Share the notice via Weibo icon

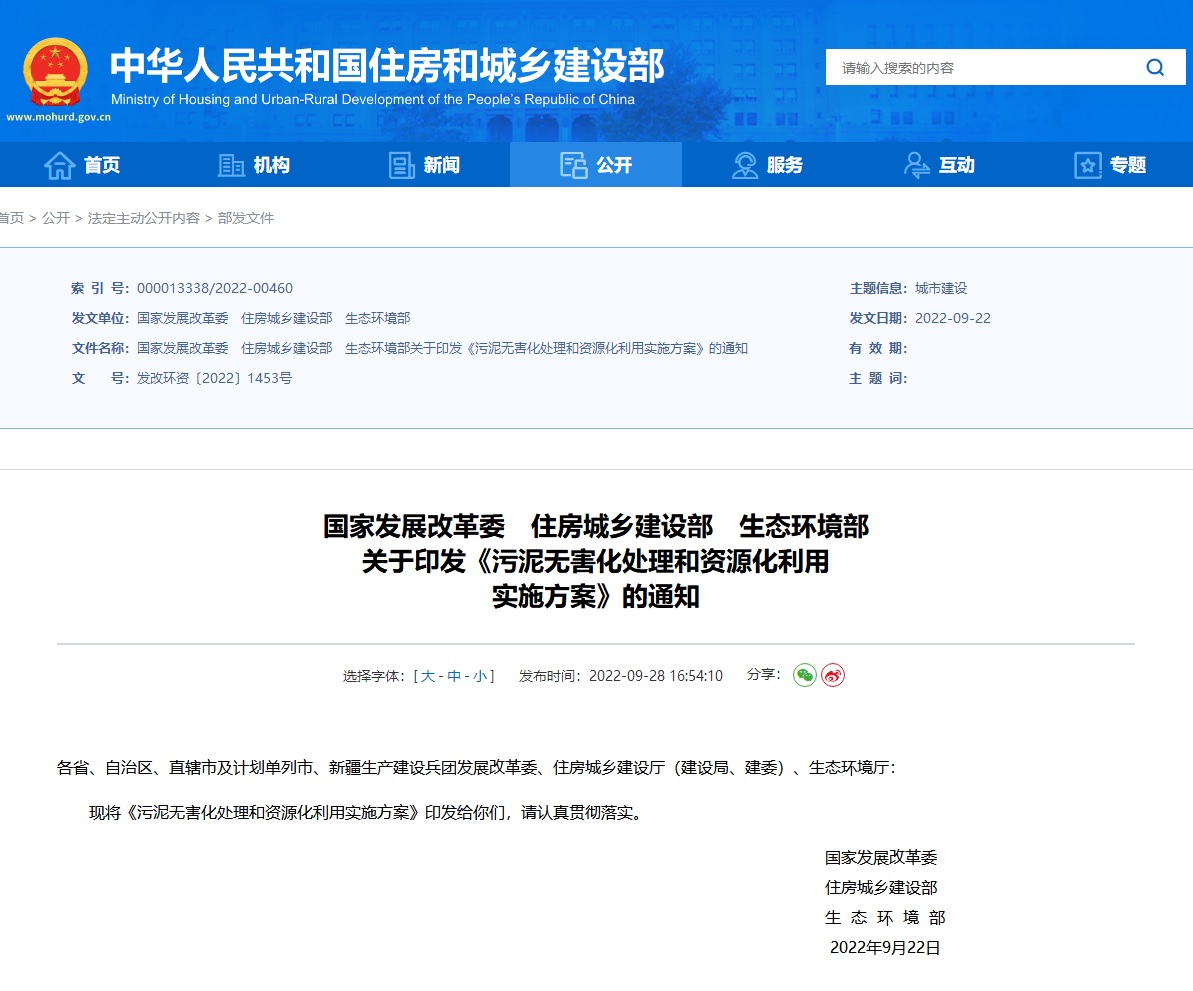point(833,675)
